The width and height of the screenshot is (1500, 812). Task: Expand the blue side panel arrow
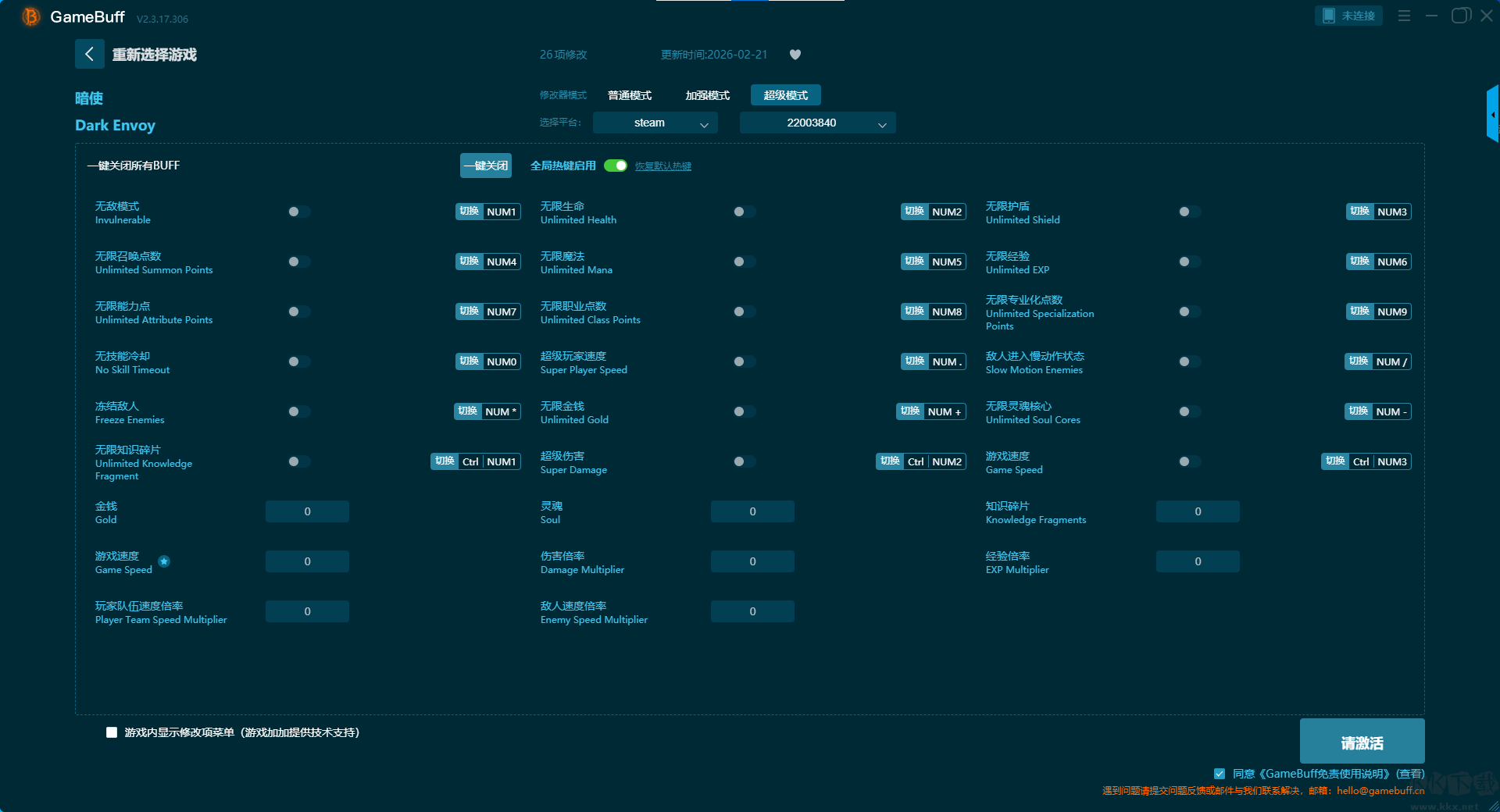1492,114
